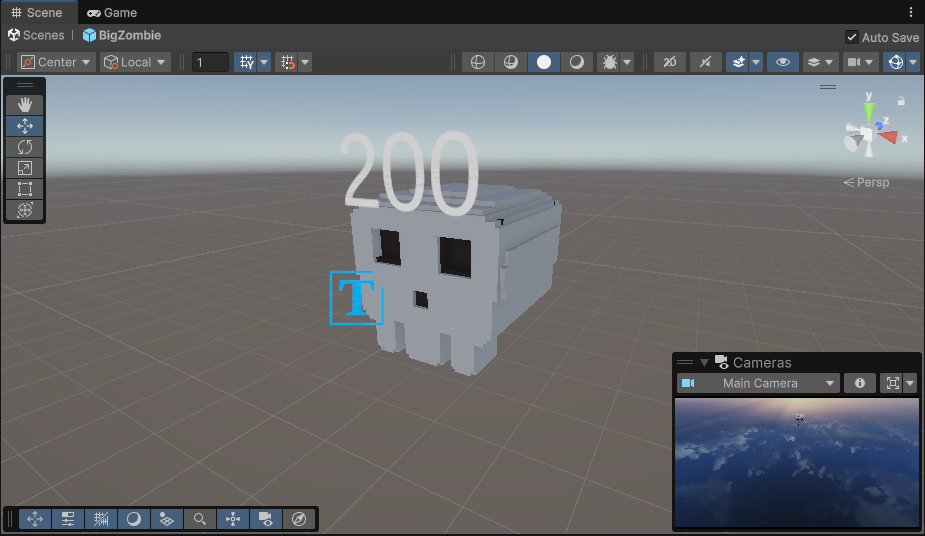
Task: Toggle scene visibility eye icon
Action: point(782,62)
